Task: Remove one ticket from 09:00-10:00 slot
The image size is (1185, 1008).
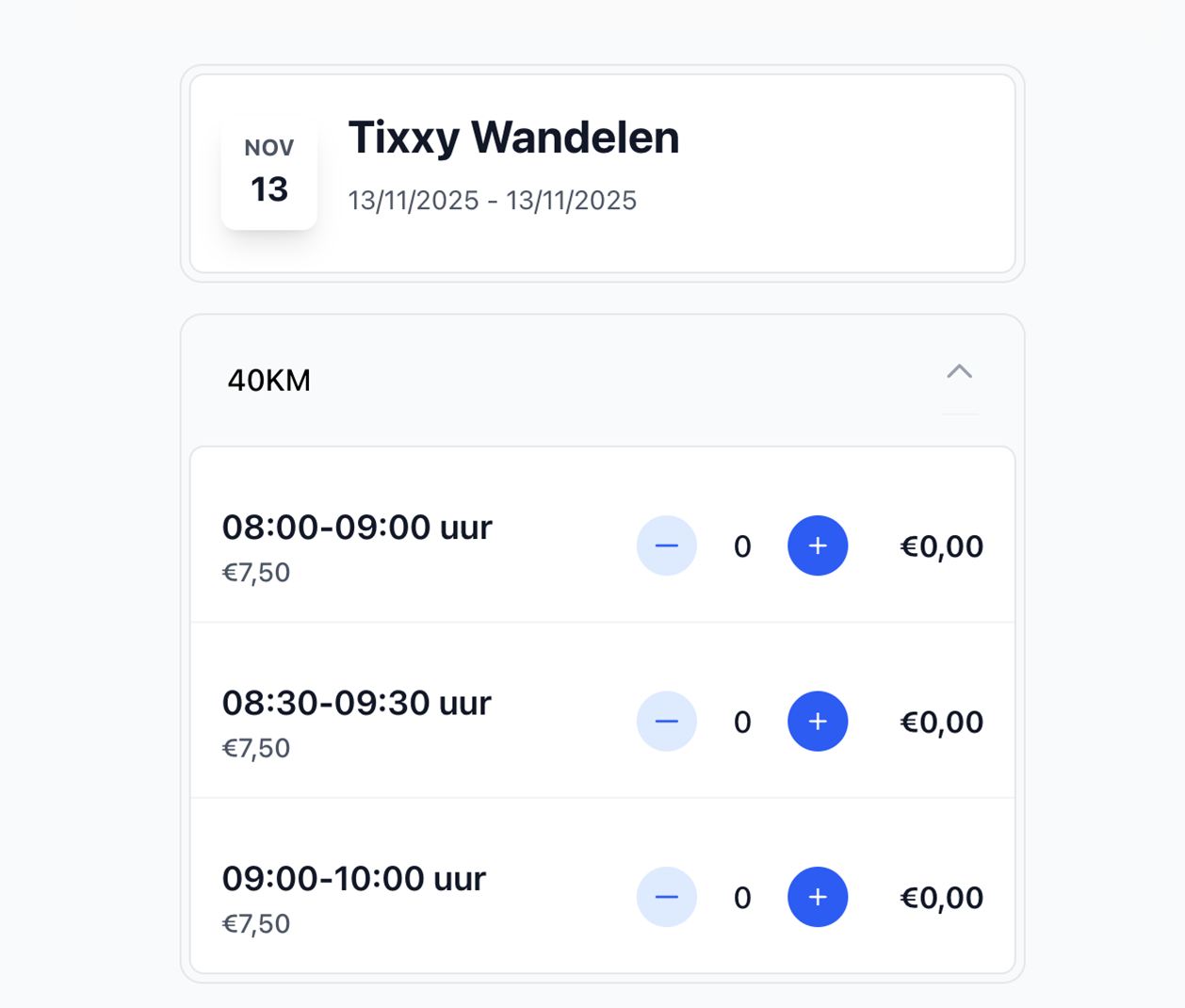Action: coord(666,897)
